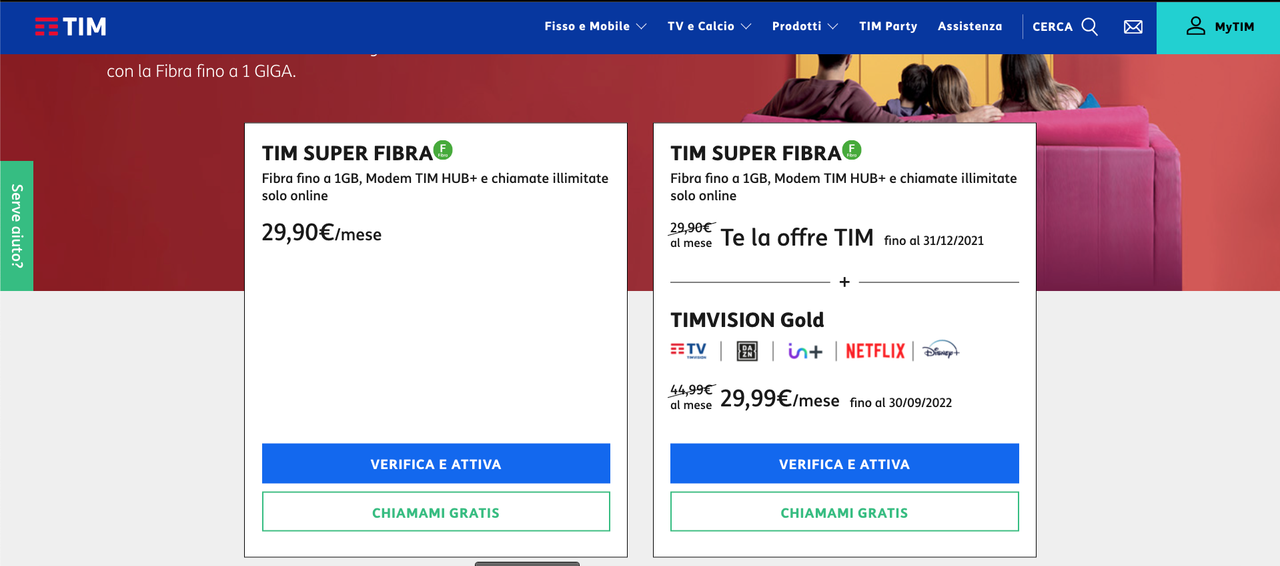Click the Infinity+ logo
This screenshot has width=1280, height=566.
point(805,351)
